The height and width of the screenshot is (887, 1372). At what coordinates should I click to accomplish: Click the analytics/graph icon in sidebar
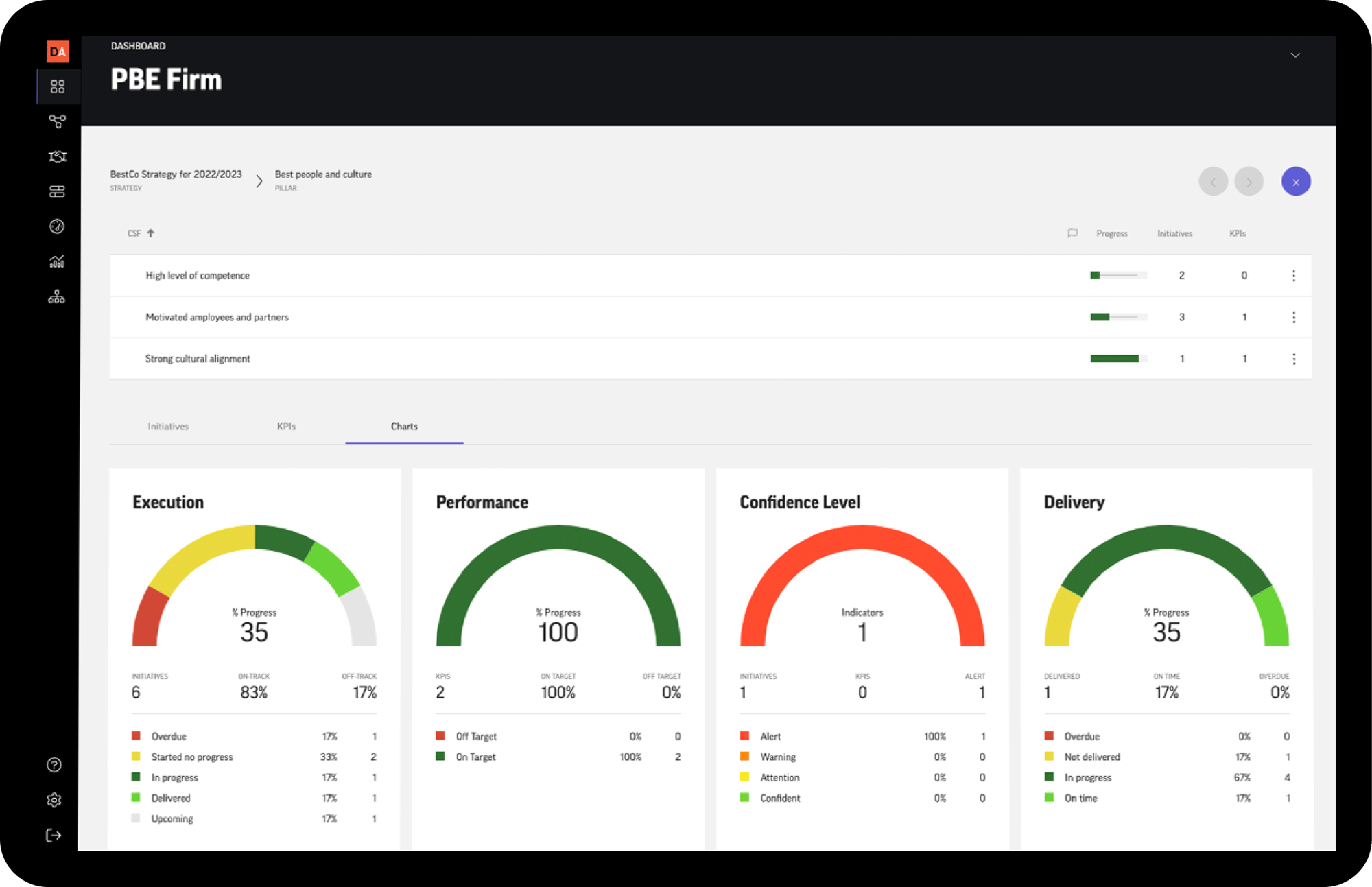(57, 262)
